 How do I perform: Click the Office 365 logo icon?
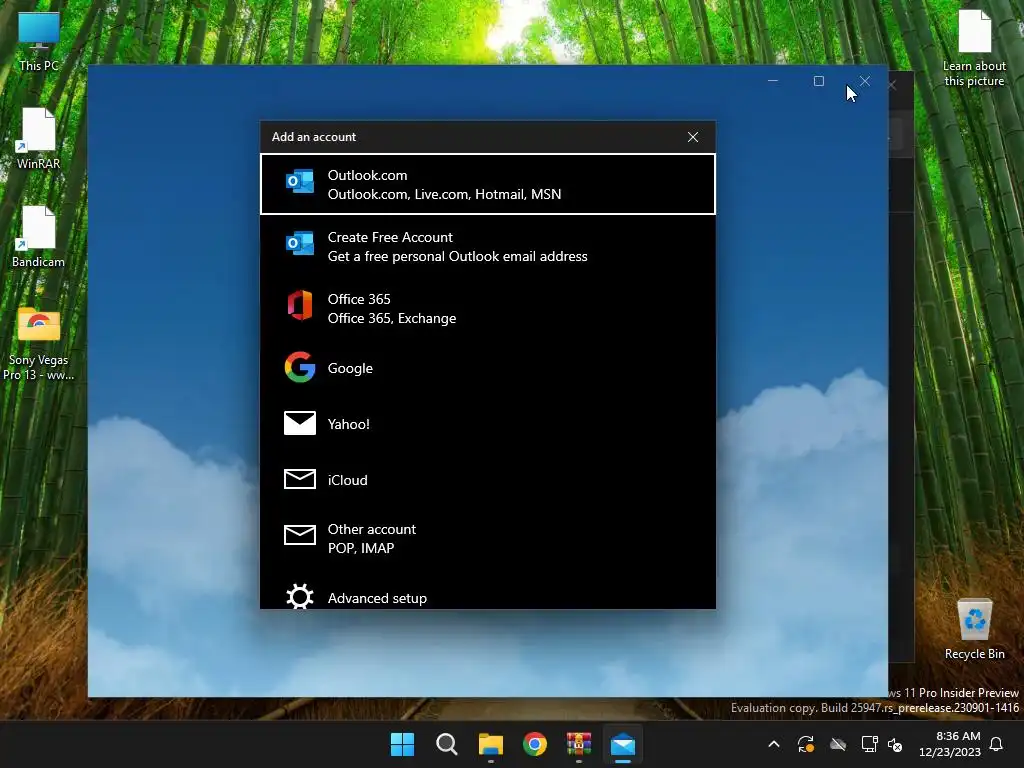[x=300, y=305]
